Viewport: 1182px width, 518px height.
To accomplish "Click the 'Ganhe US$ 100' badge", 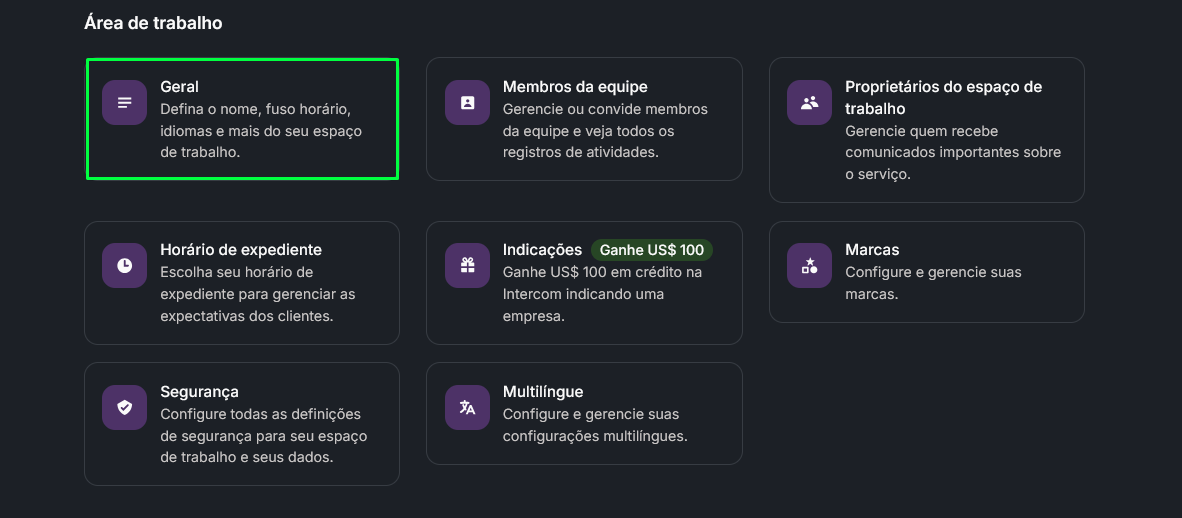I will (651, 250).
